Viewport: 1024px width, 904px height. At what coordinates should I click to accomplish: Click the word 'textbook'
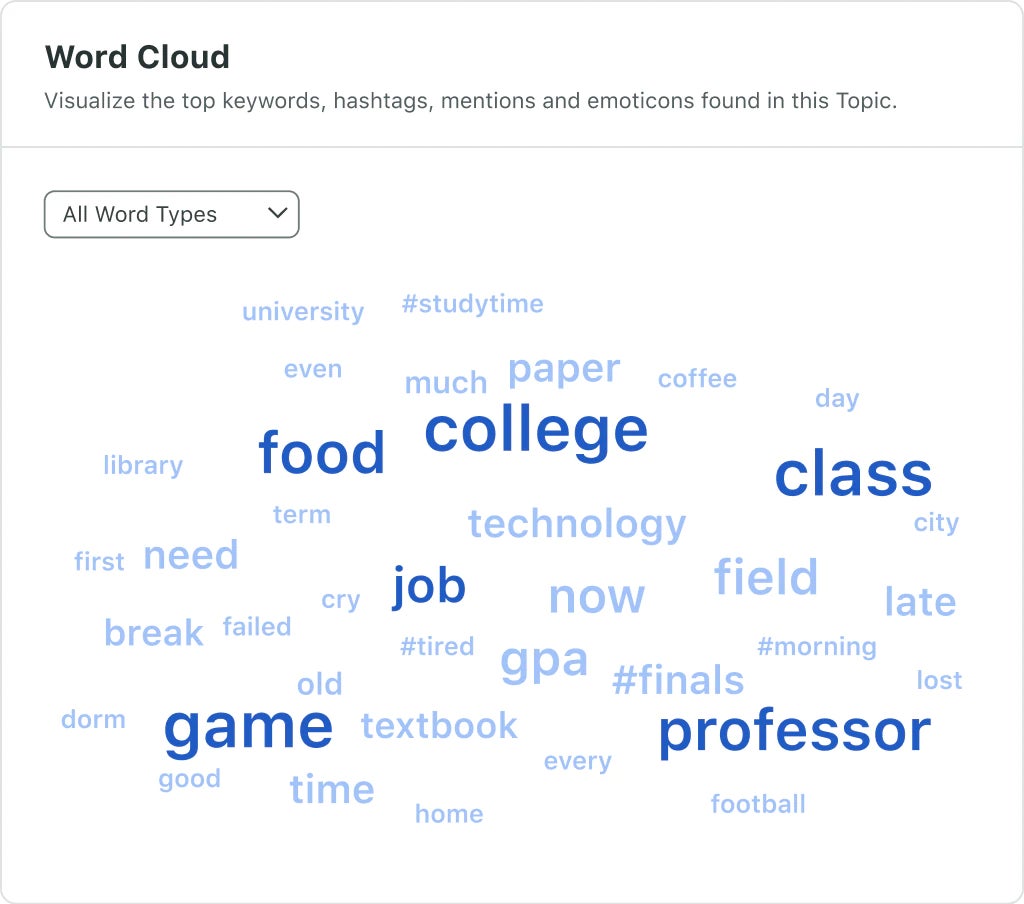(x=439, y=726)
